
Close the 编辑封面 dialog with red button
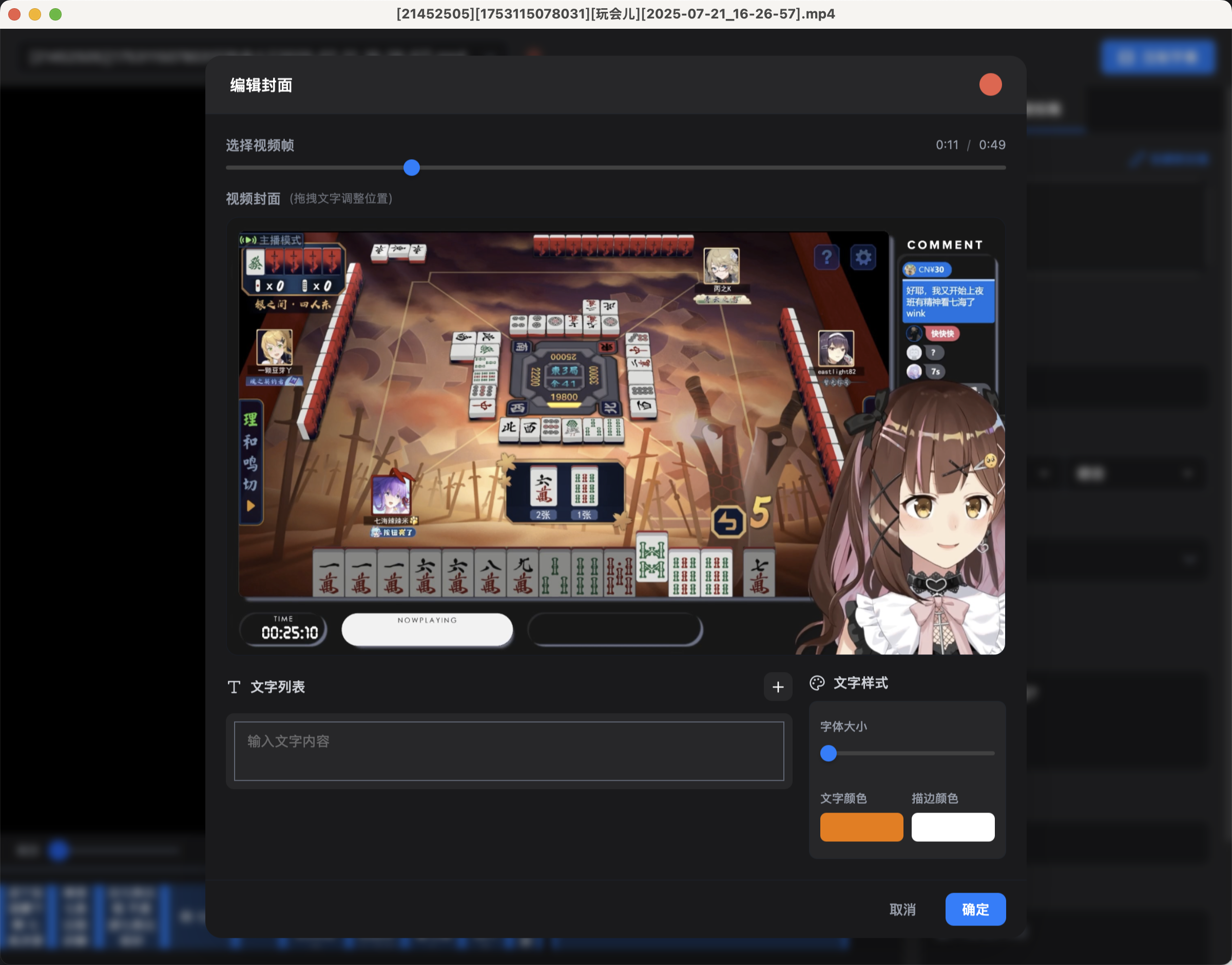click(x=990, y=85)
